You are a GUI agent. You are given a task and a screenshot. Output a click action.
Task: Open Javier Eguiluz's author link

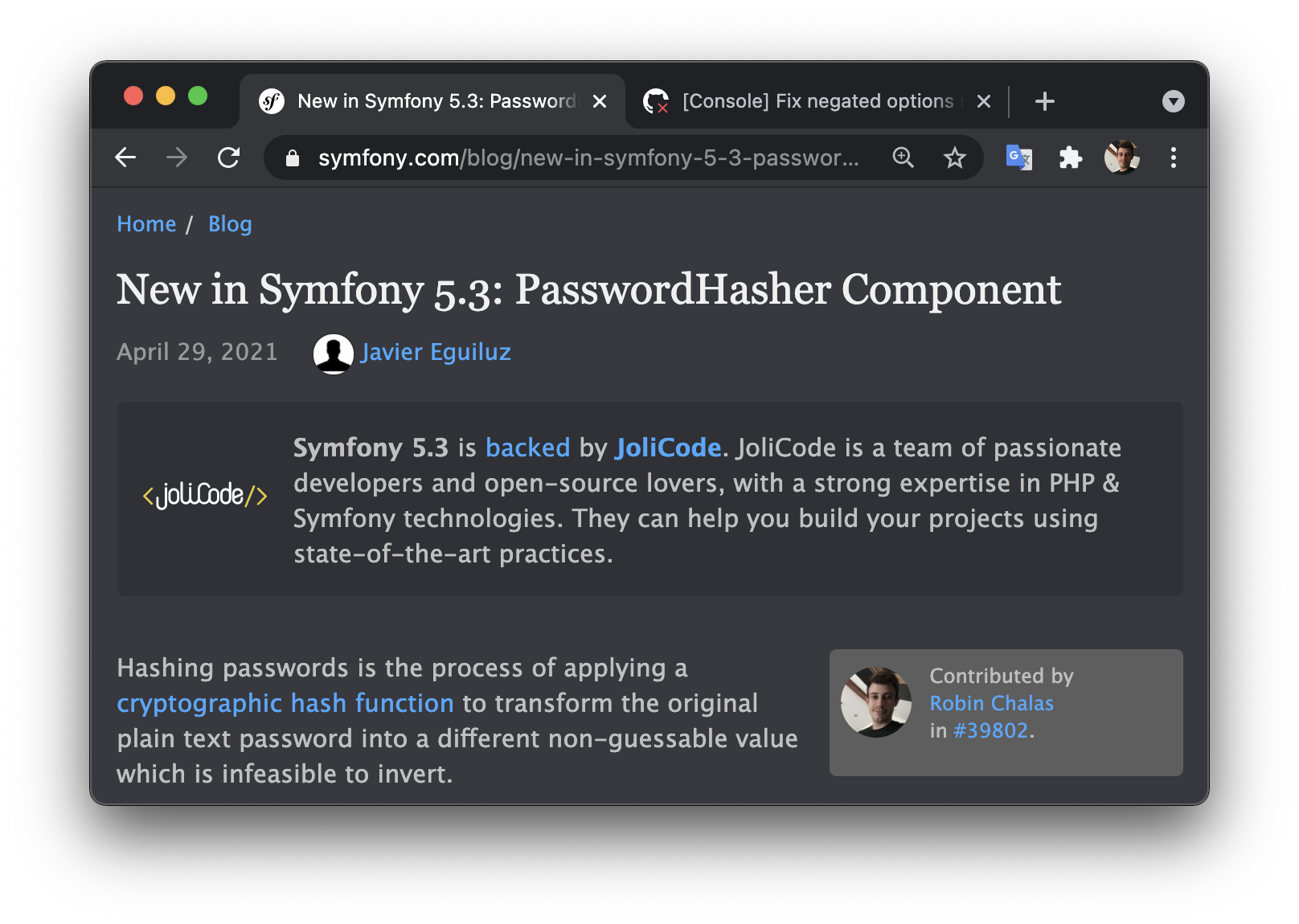coord(436,352)
